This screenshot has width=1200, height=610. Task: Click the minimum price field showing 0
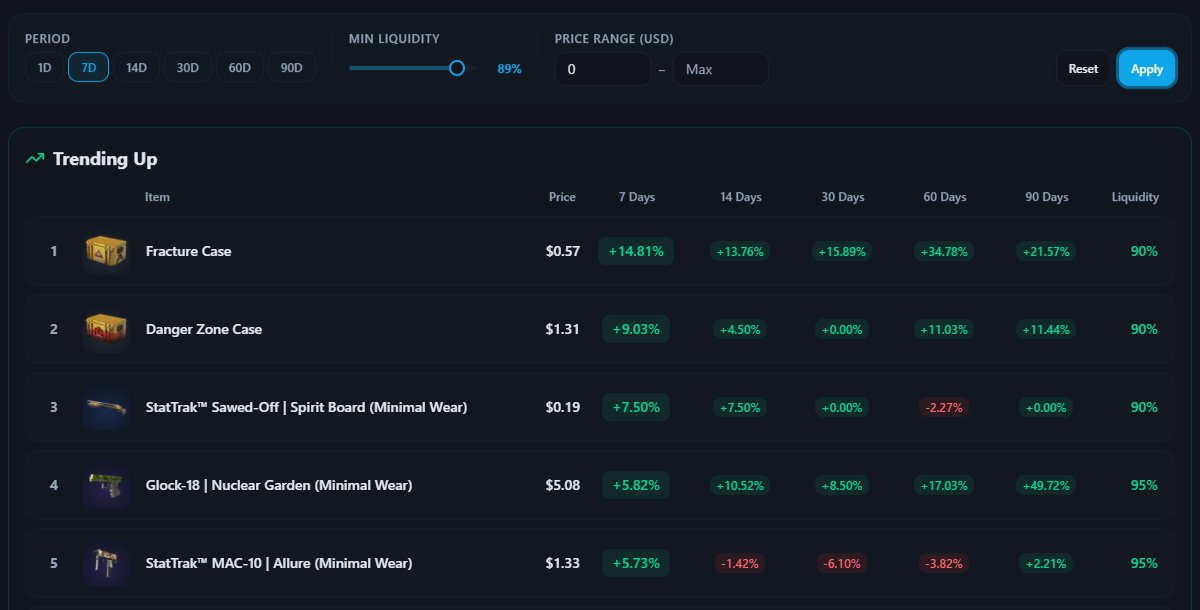(602, 69)
